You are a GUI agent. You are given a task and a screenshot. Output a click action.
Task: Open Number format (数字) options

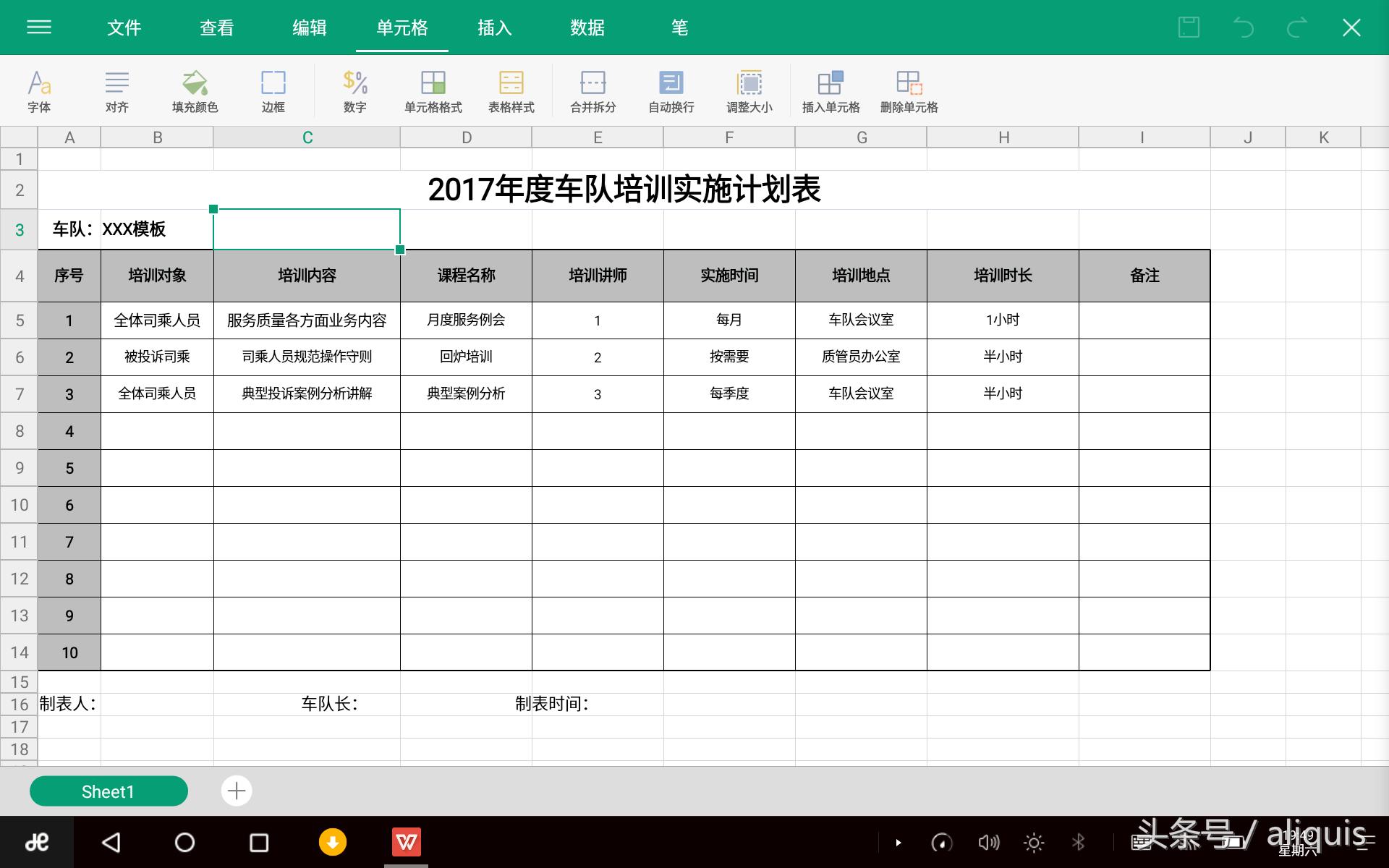pyautogui.click(x=354, y=90)
